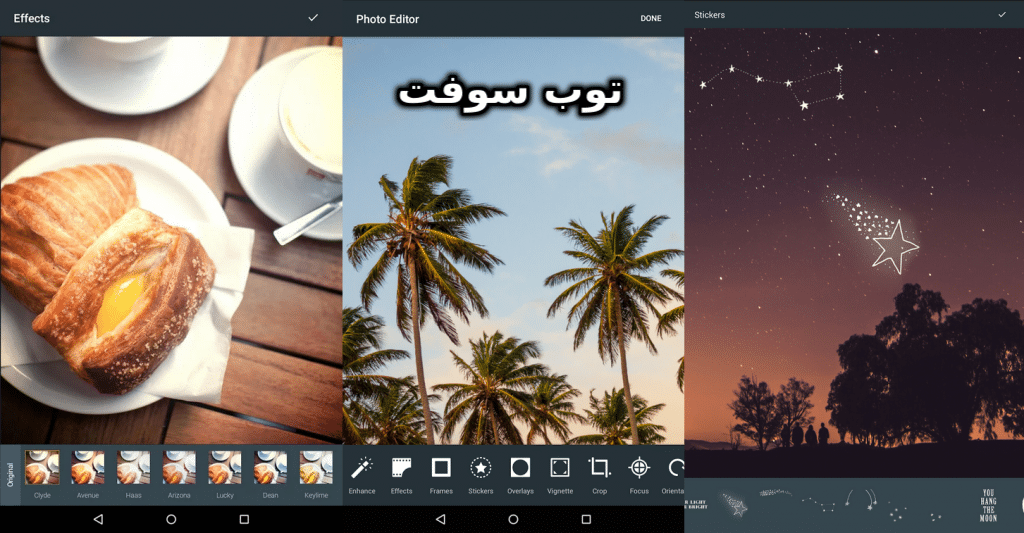Select the Overlays tool
The image size is (1024, 533).
(x=520, y=476)
